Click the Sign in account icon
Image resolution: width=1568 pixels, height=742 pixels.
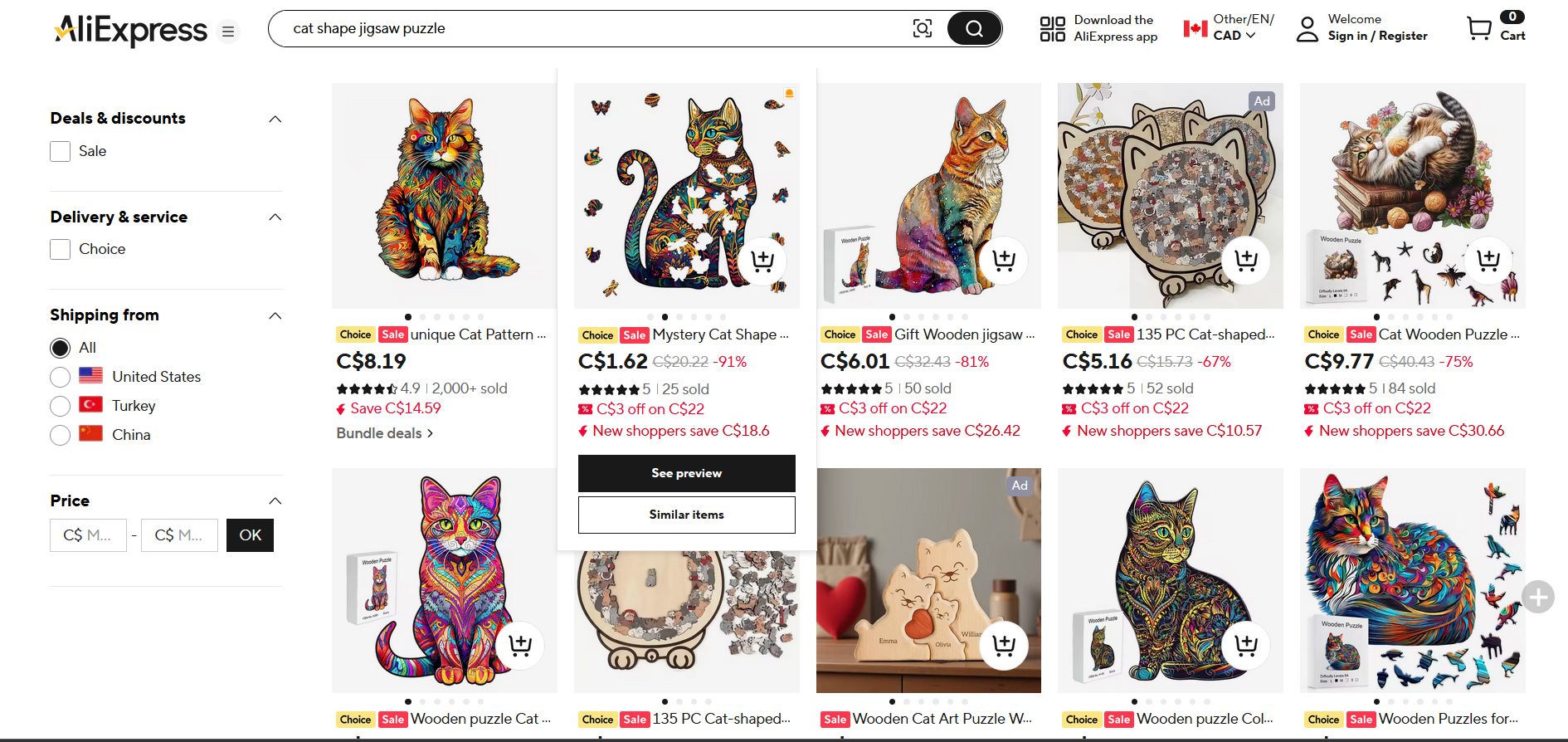tap(1307, 29)
